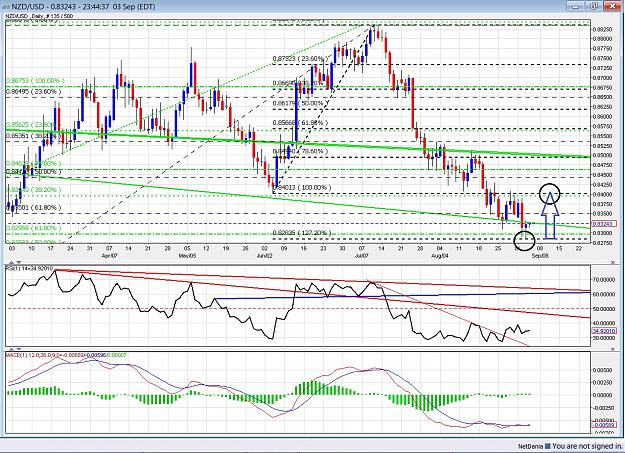This screenshot has height=453, width=625.
Task: Click the 0.86495 (23.60%) Fibonacci label
Action: pyautogui.click(x=33, y=92)
